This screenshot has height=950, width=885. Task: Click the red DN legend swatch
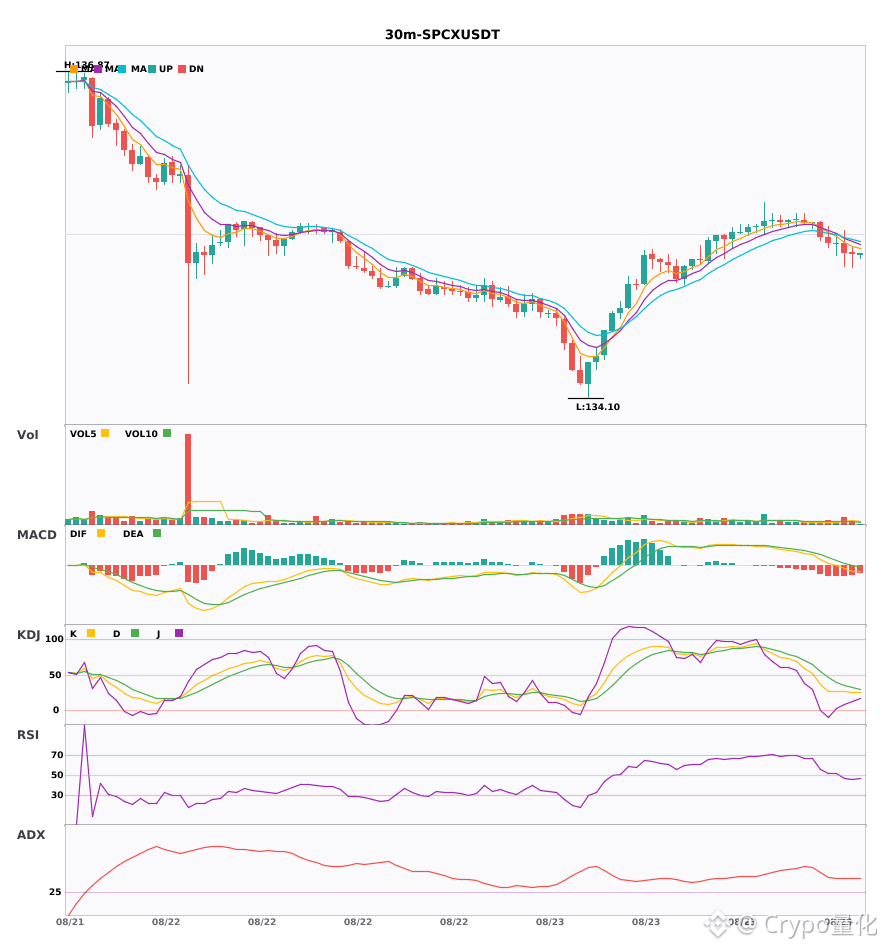(182, 69)
